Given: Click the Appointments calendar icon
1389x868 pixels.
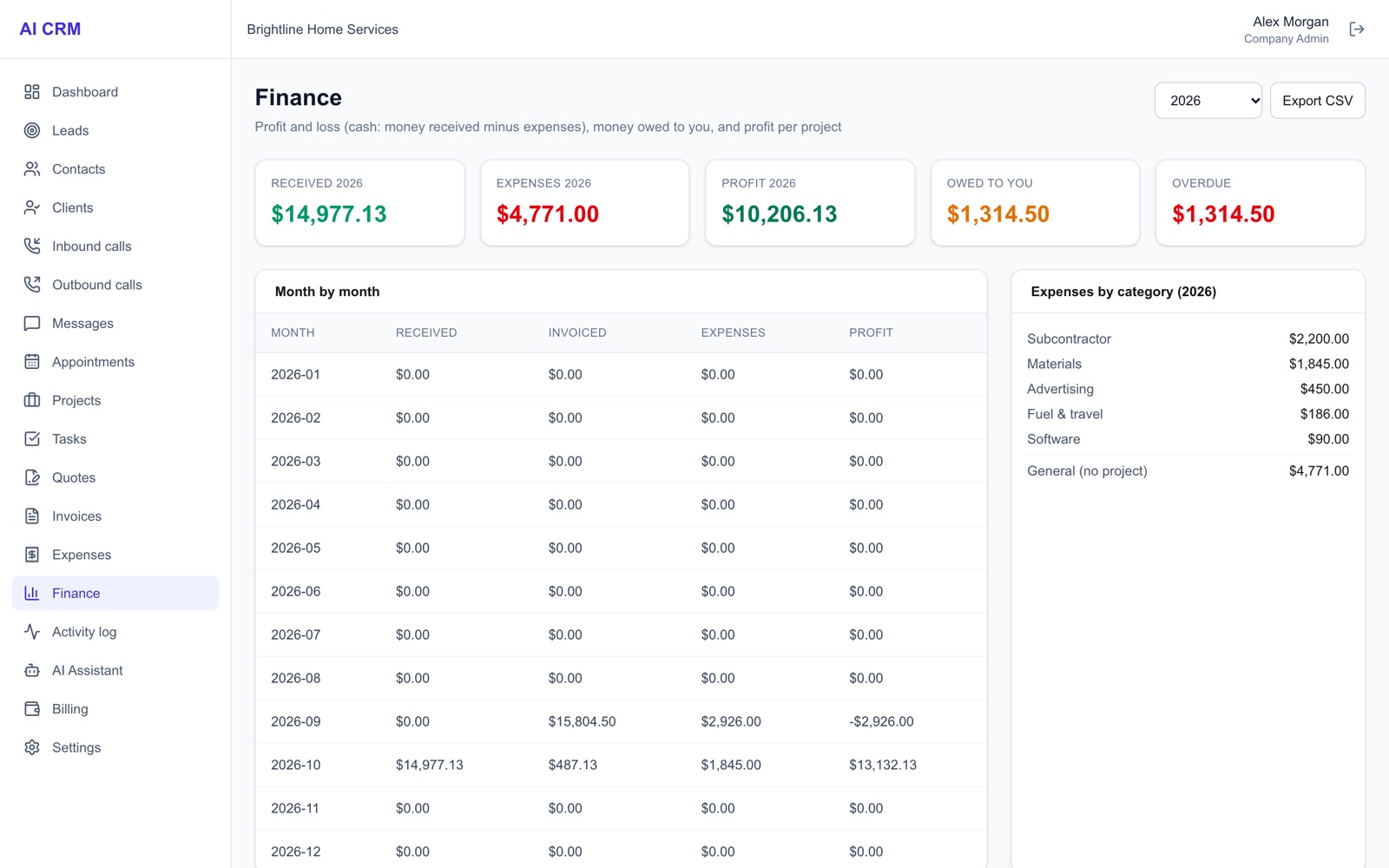Looking at the screenshot, I should point(32,362).
